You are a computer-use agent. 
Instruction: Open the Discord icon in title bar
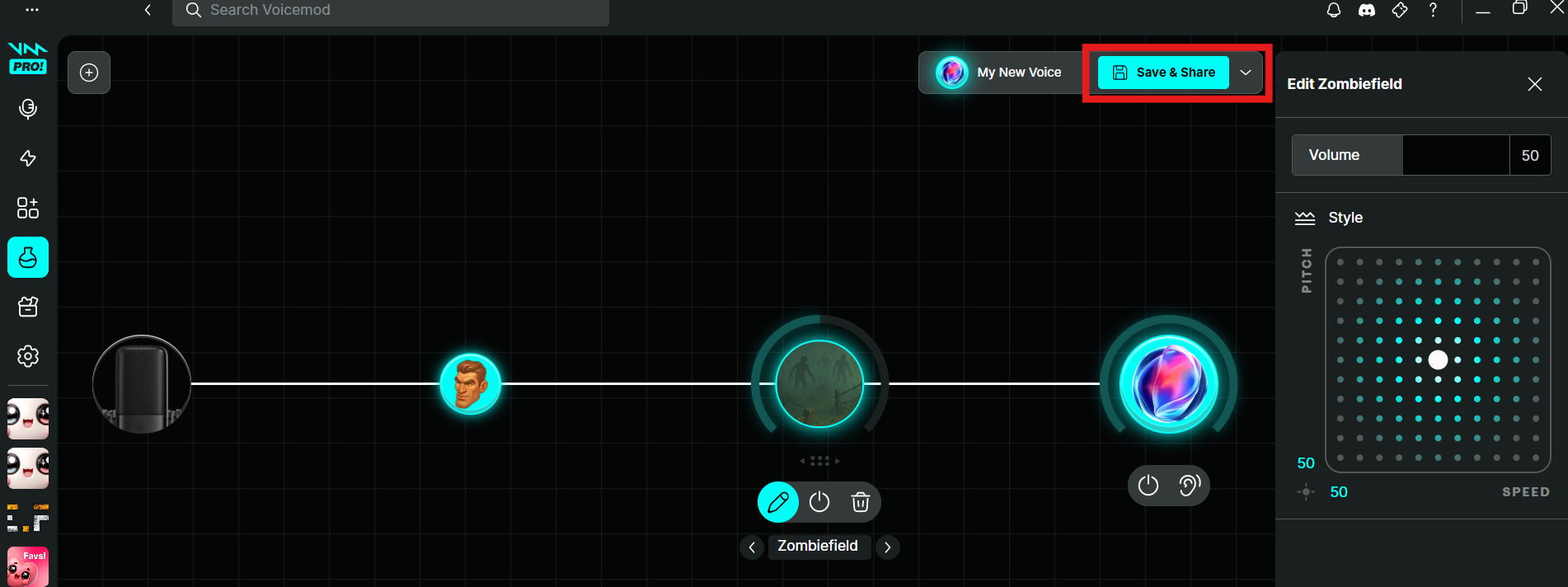[1366, 11]
